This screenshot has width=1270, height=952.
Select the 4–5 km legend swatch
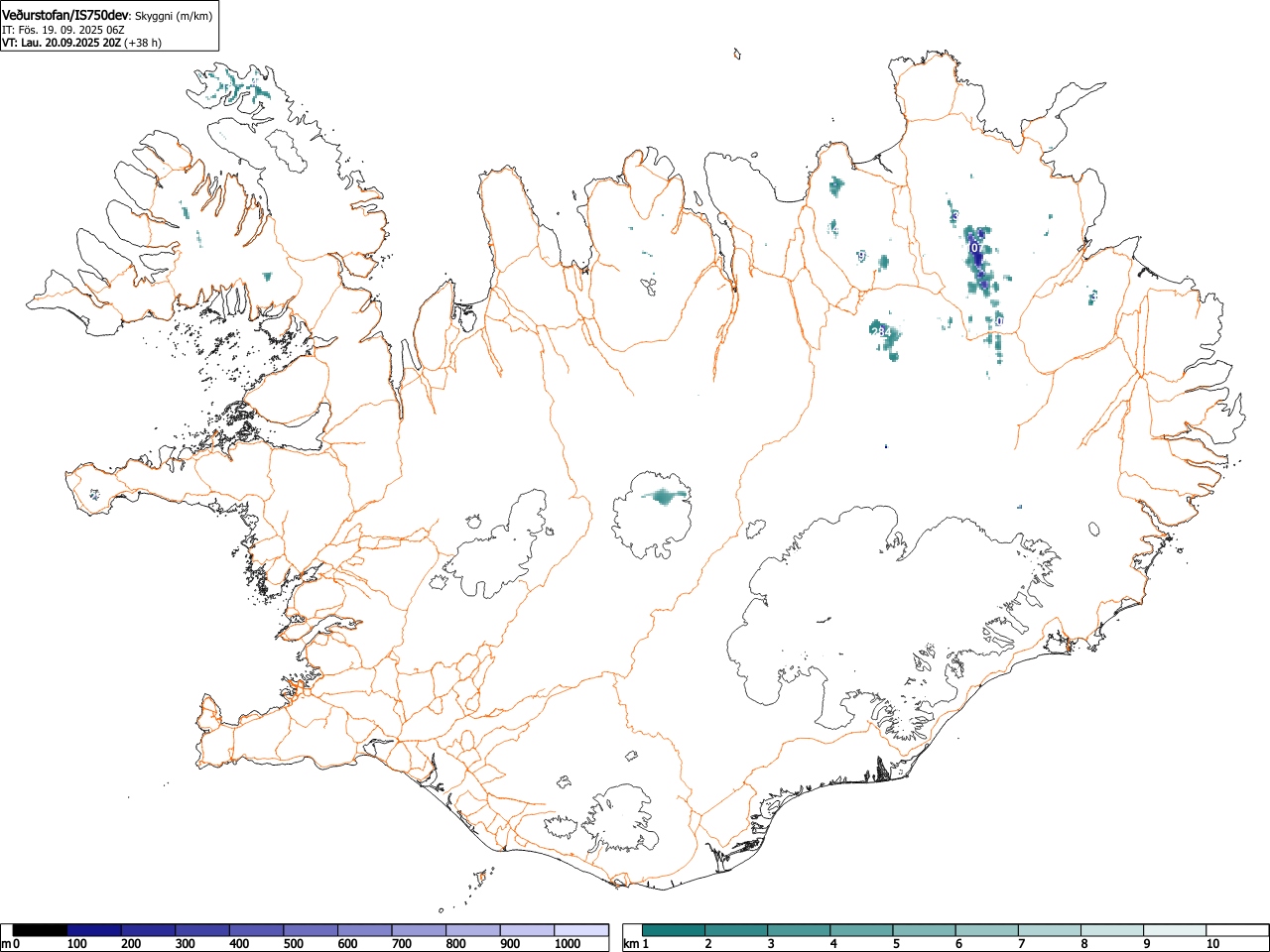861,930
